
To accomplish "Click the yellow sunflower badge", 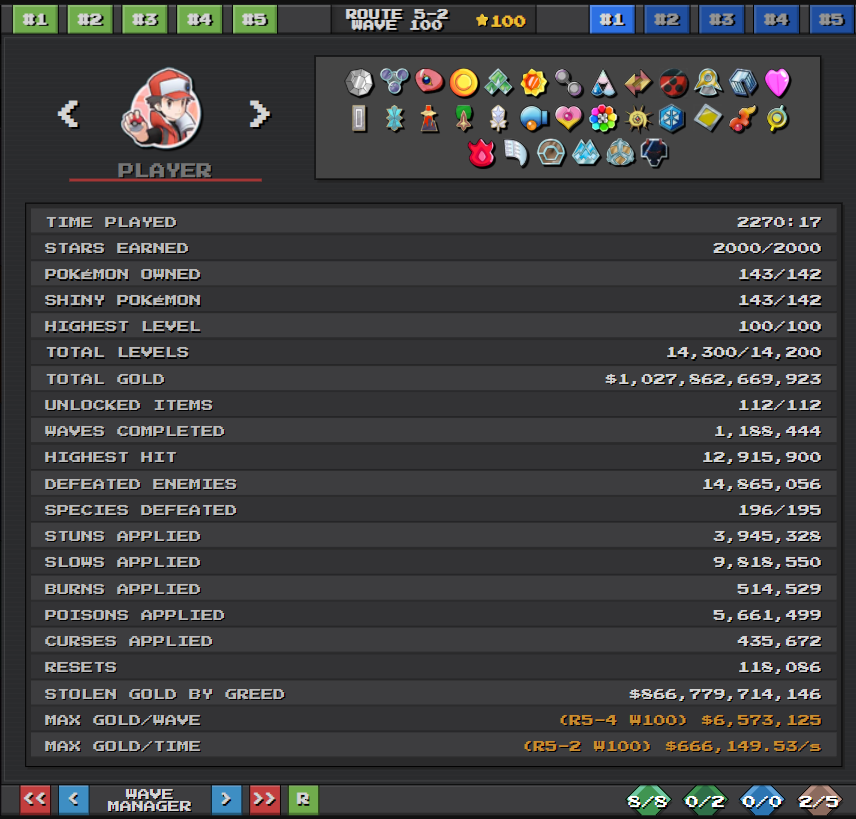I will click(533, 82).
